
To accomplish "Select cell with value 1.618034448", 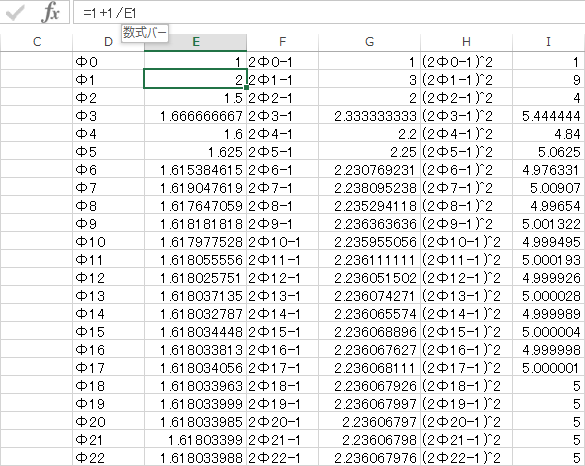I will pos(195,331).
